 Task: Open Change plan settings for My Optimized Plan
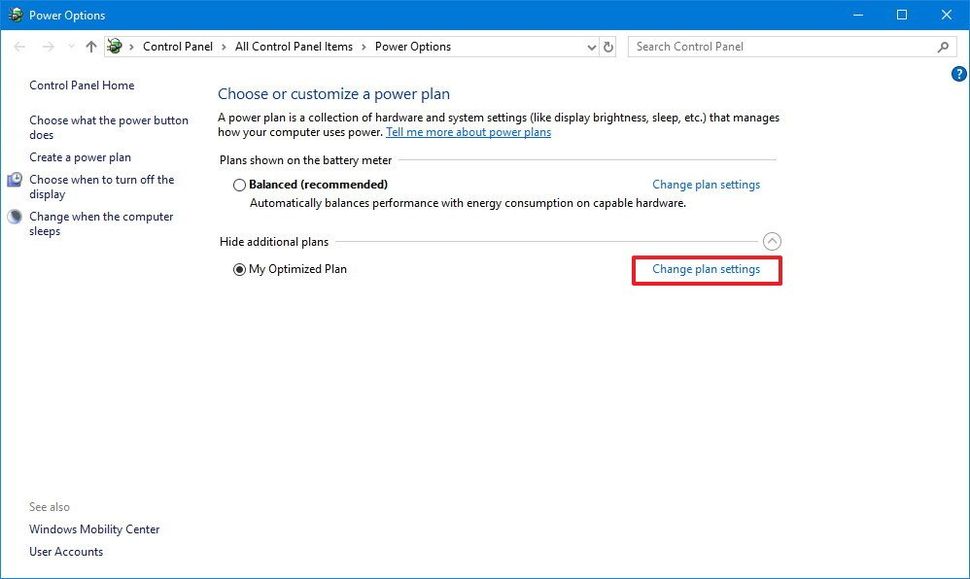pos(706,269)
